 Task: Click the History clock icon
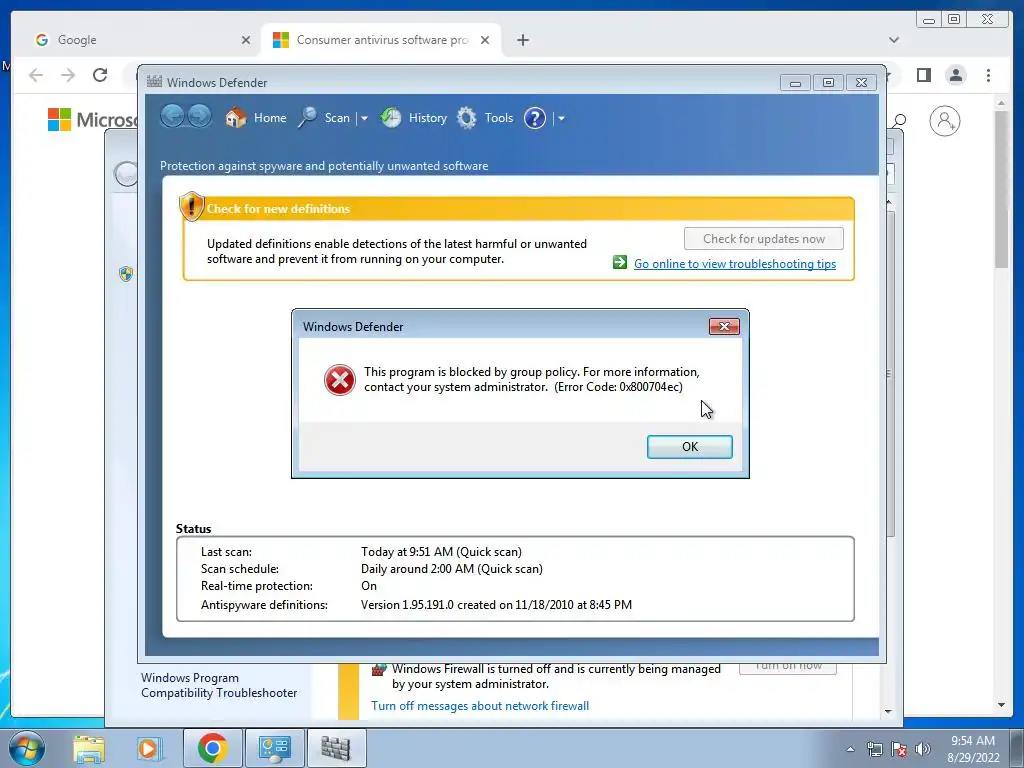pos(391,118)
